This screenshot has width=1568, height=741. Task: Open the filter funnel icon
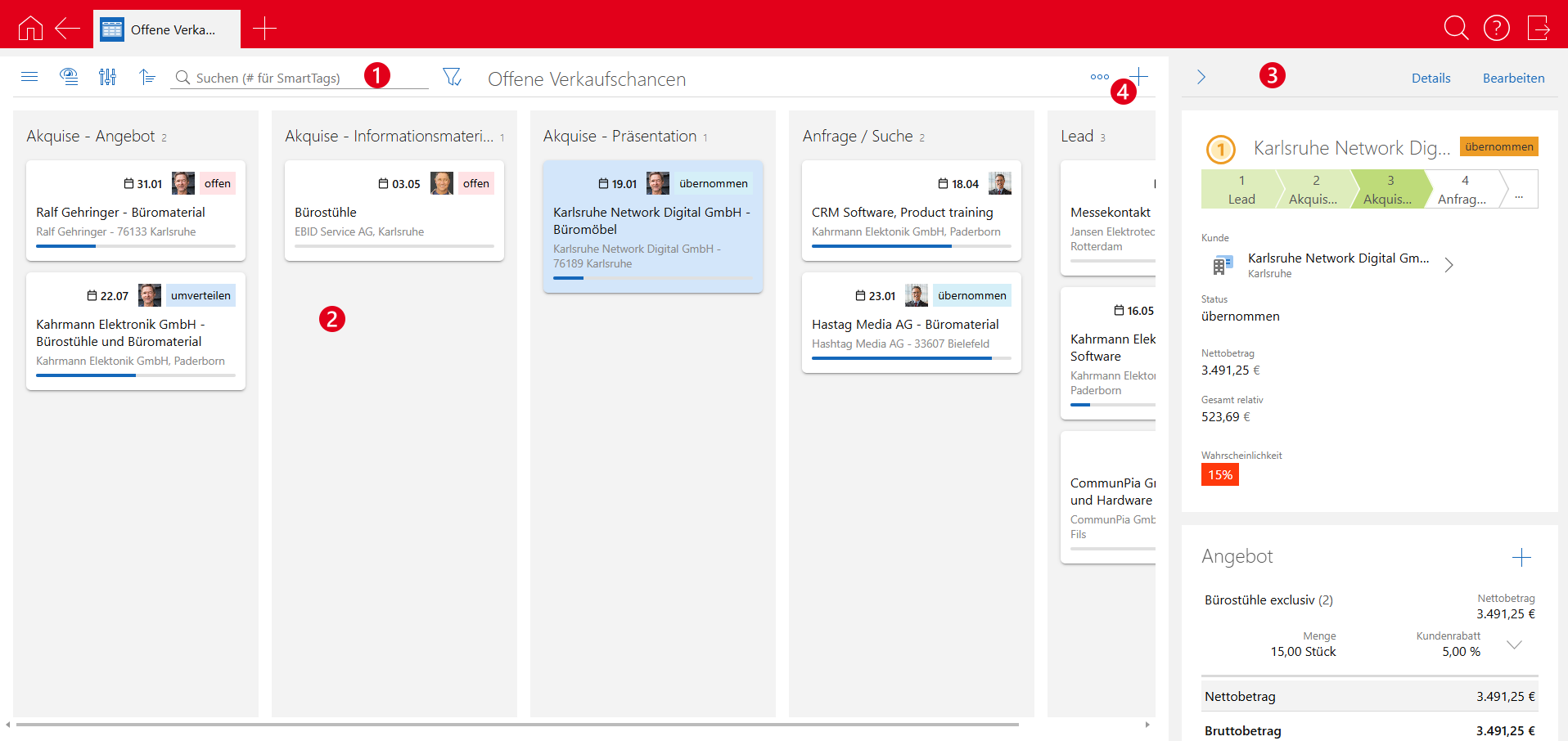452,77
